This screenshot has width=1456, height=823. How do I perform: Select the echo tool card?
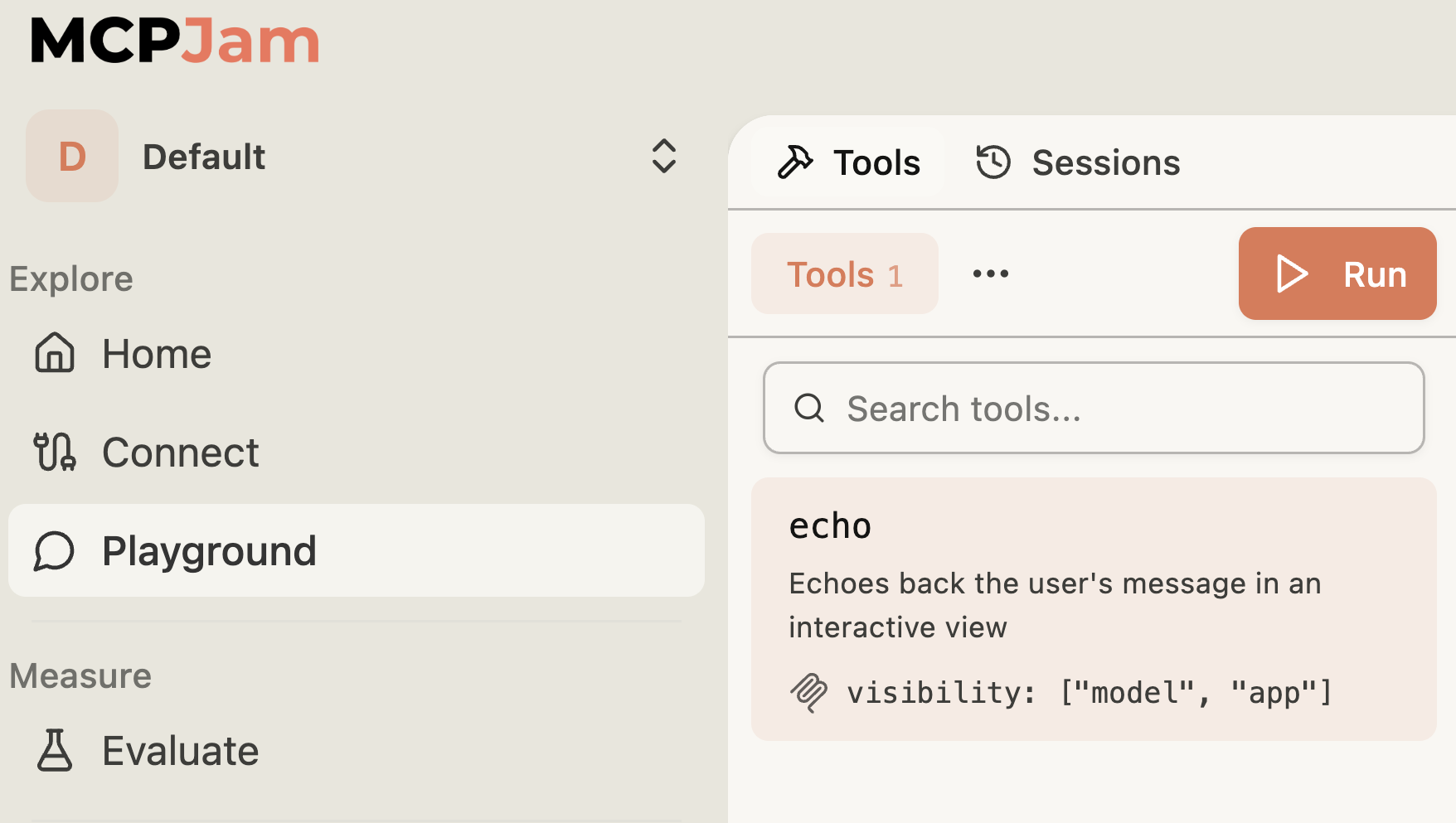1094,609
